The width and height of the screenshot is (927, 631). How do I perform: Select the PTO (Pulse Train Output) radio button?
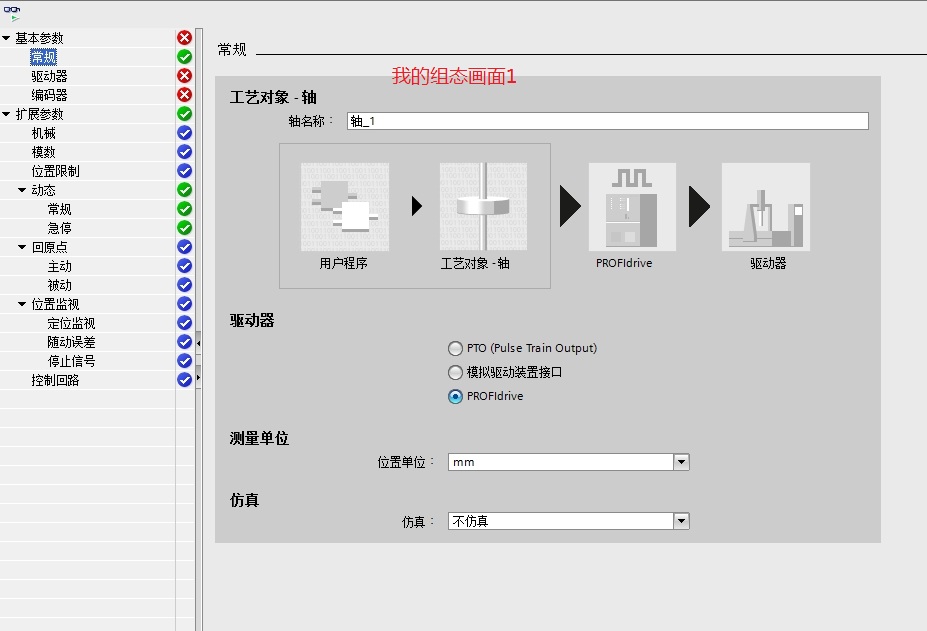pos(456,349)
